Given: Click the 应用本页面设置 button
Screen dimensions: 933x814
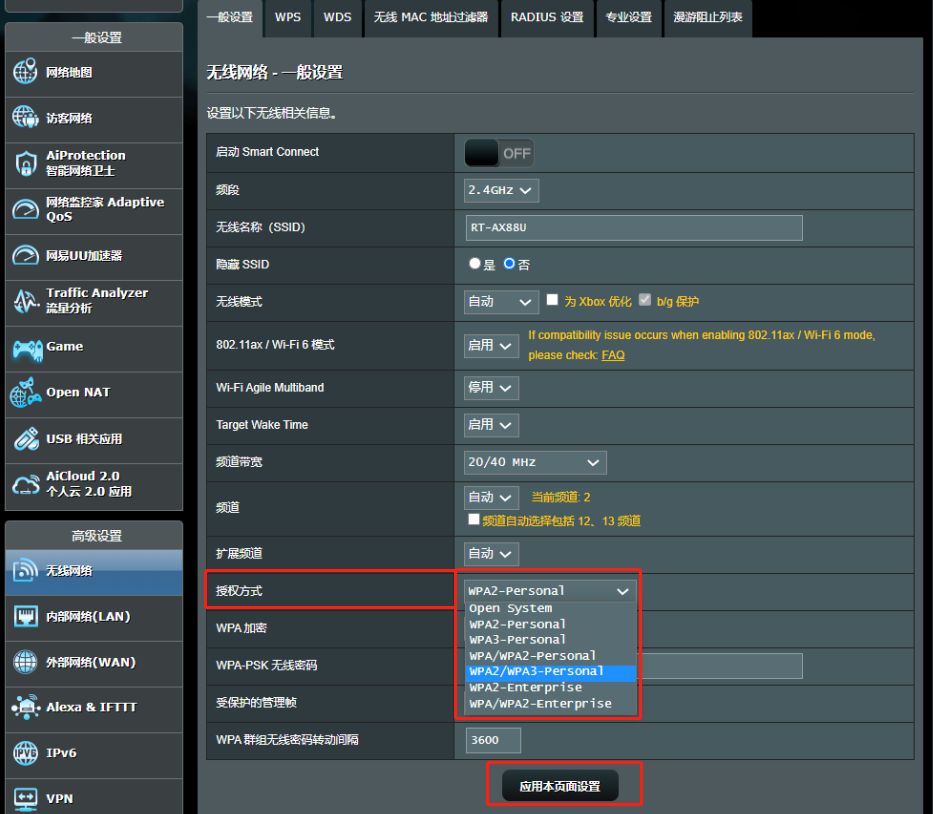Looking at the screenshot, I should pyautogui.click(x=560, y=786).
